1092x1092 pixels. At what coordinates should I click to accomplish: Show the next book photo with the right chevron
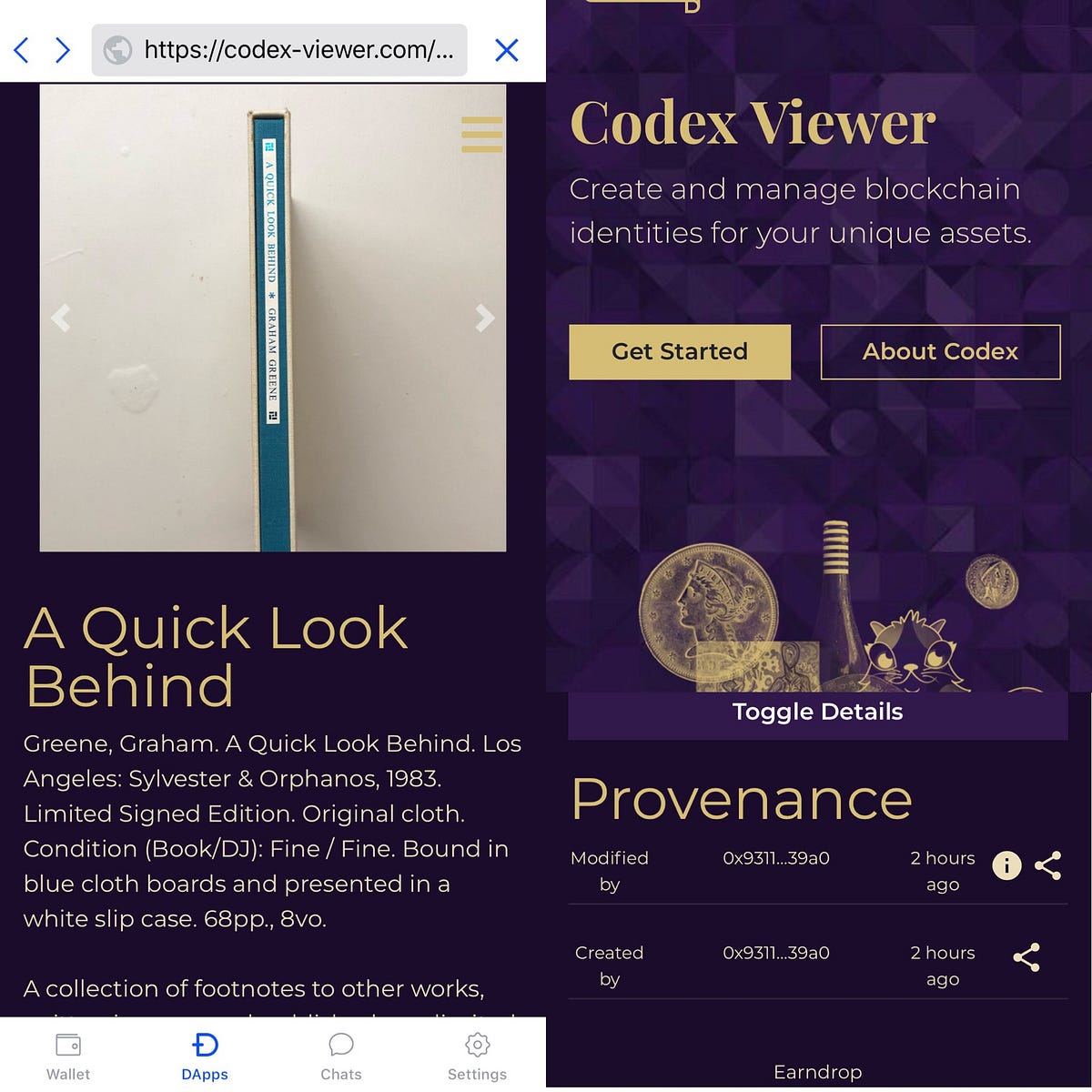tap(483, 318)
